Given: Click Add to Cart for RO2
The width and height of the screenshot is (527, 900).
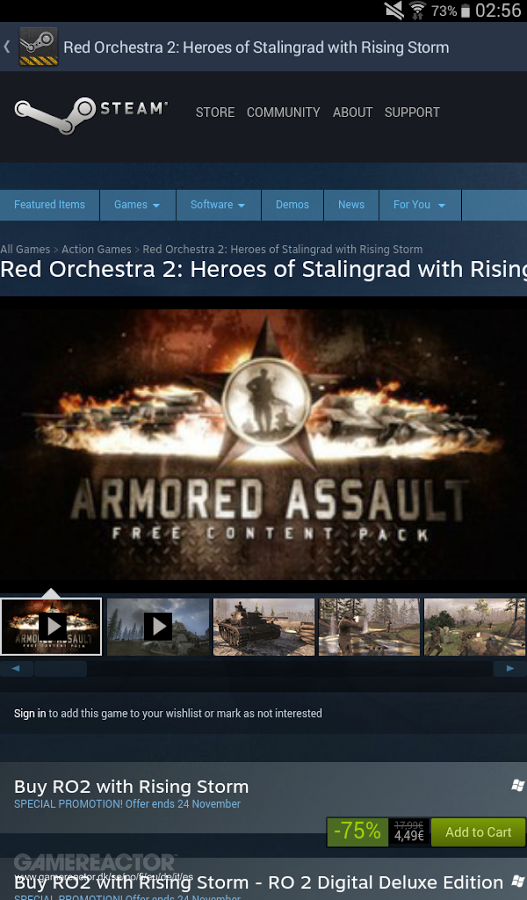Looking at the screenshot, I should 478,832.
